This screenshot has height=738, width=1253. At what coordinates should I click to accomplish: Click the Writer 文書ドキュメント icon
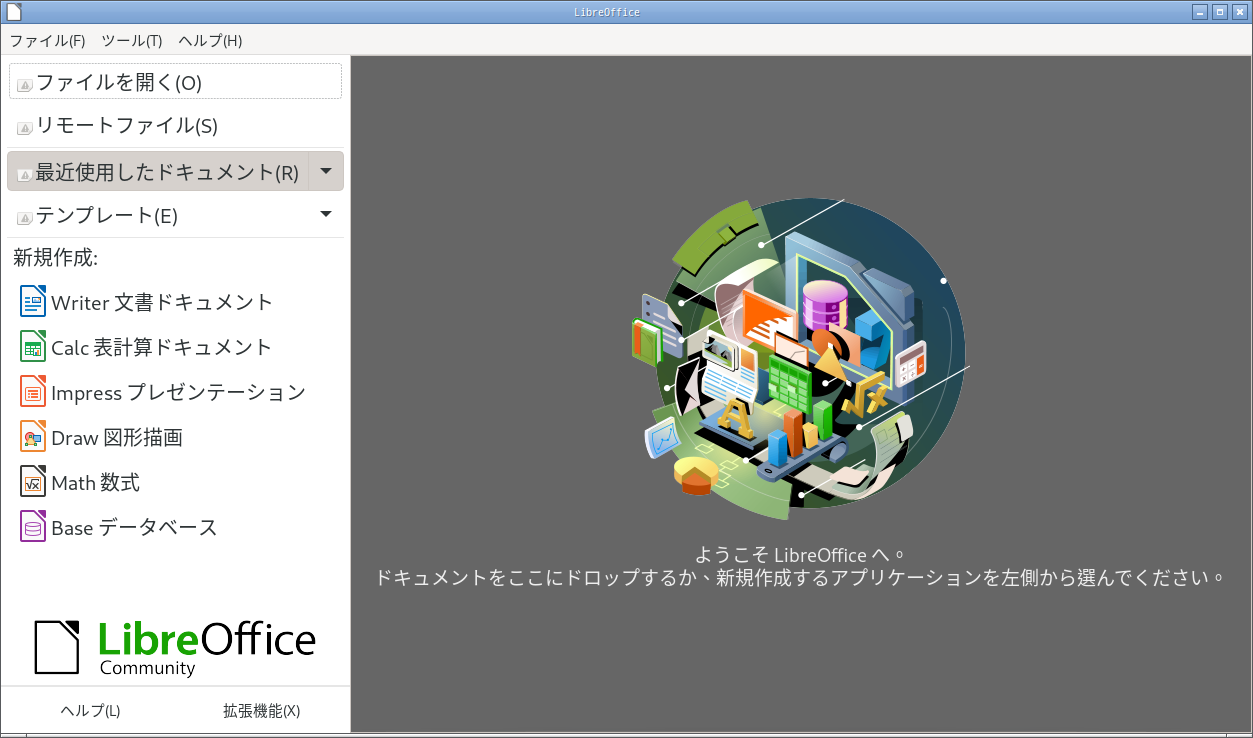(33, 302)
